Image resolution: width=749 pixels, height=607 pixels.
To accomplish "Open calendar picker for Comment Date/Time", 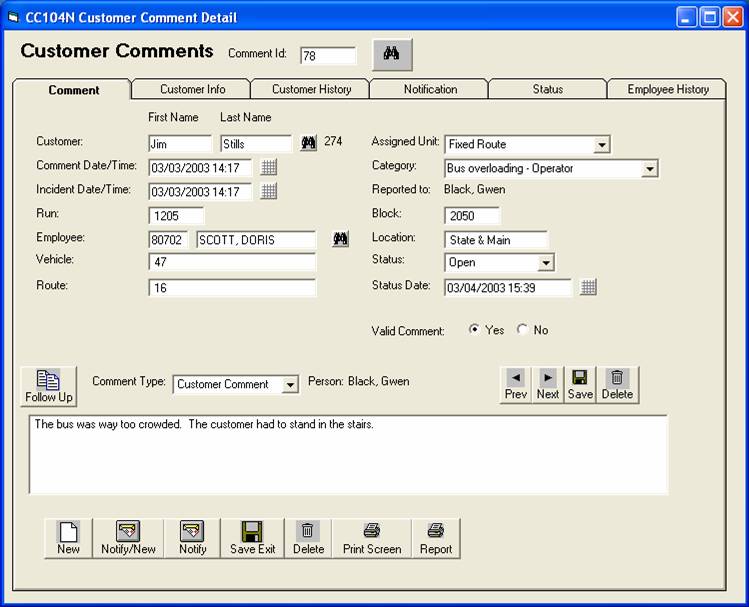I will click(x=268, y=167).
